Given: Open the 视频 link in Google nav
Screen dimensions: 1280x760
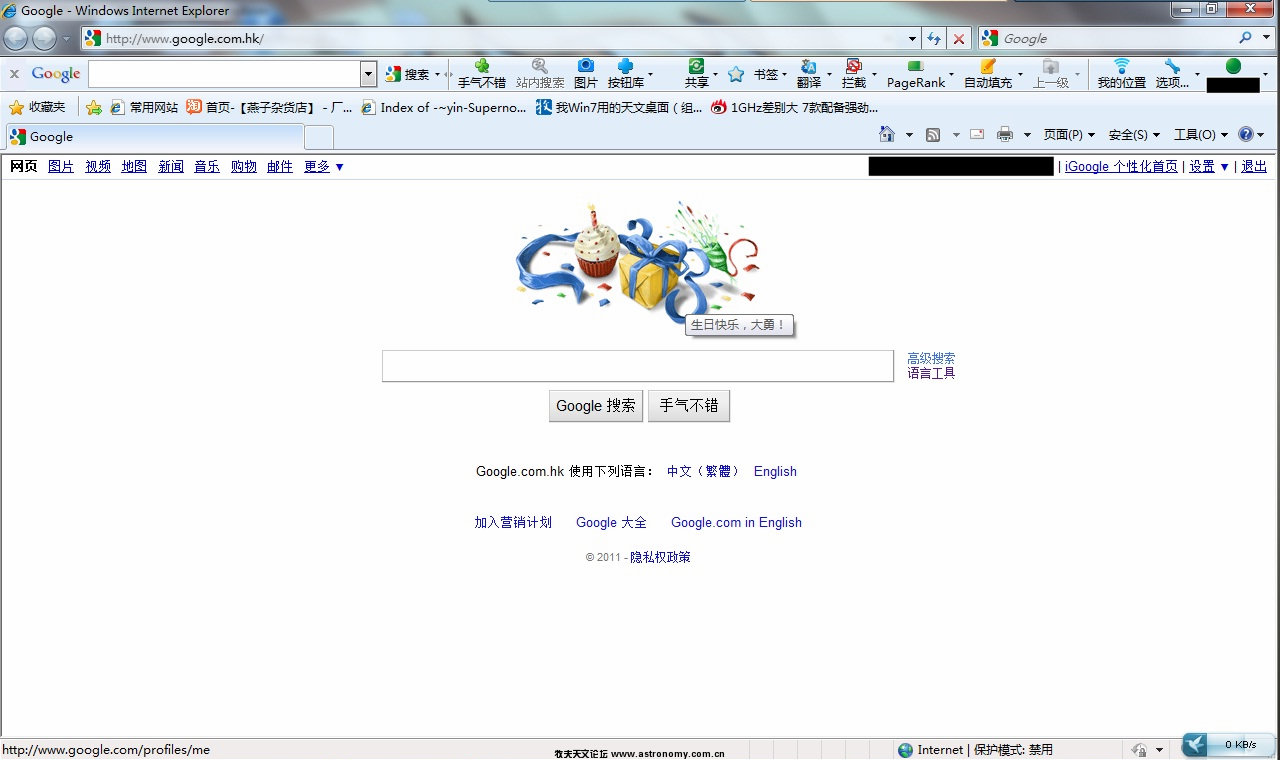Looking at the screenshot, I should pyautogui.click(x=98, y=167).
